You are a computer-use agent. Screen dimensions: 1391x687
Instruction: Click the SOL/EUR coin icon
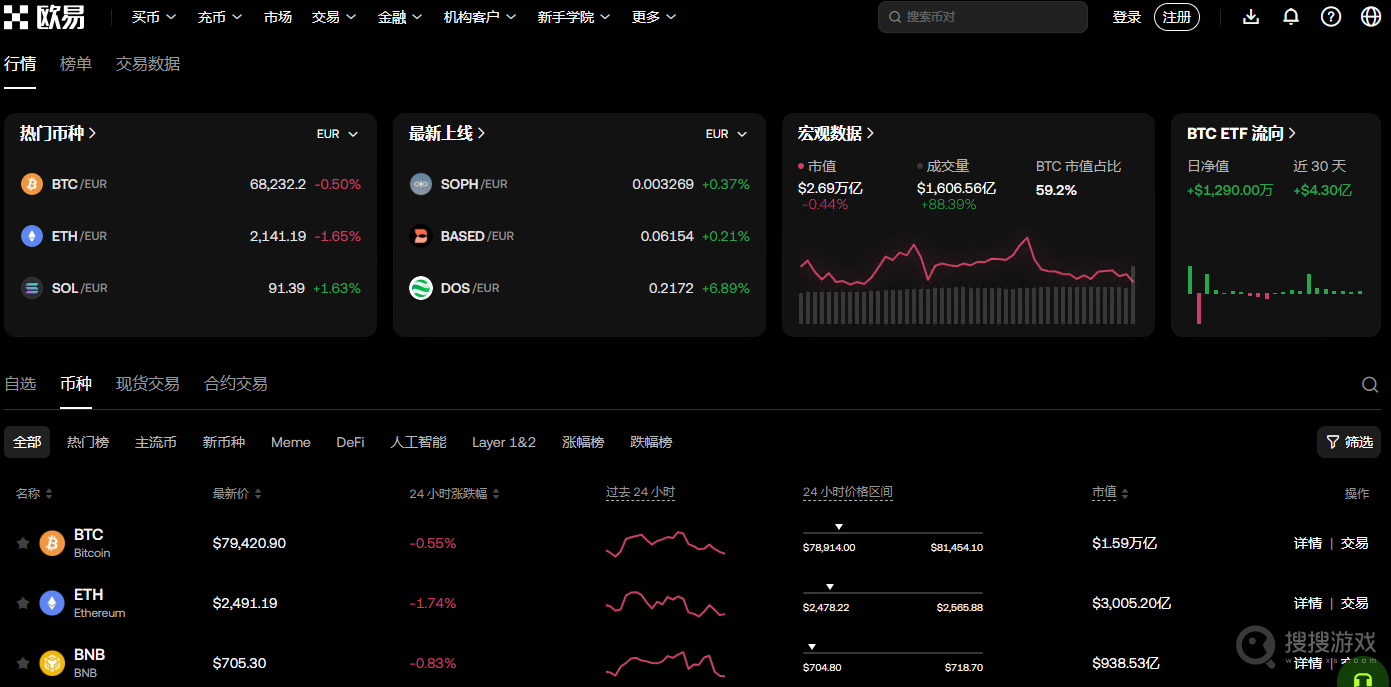(32, 288)
